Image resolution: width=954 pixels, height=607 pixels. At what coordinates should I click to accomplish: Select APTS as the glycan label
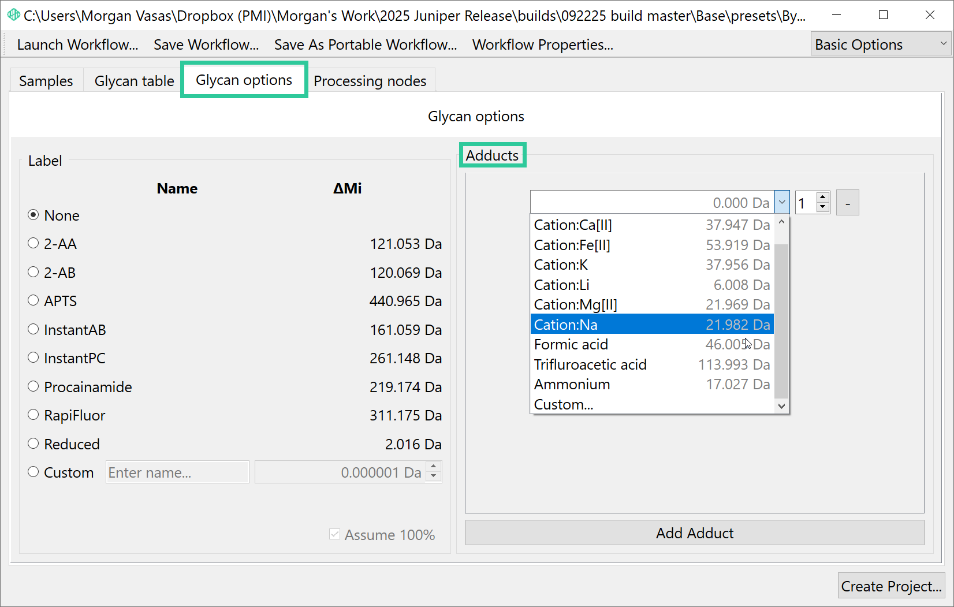tap(33, 300)
